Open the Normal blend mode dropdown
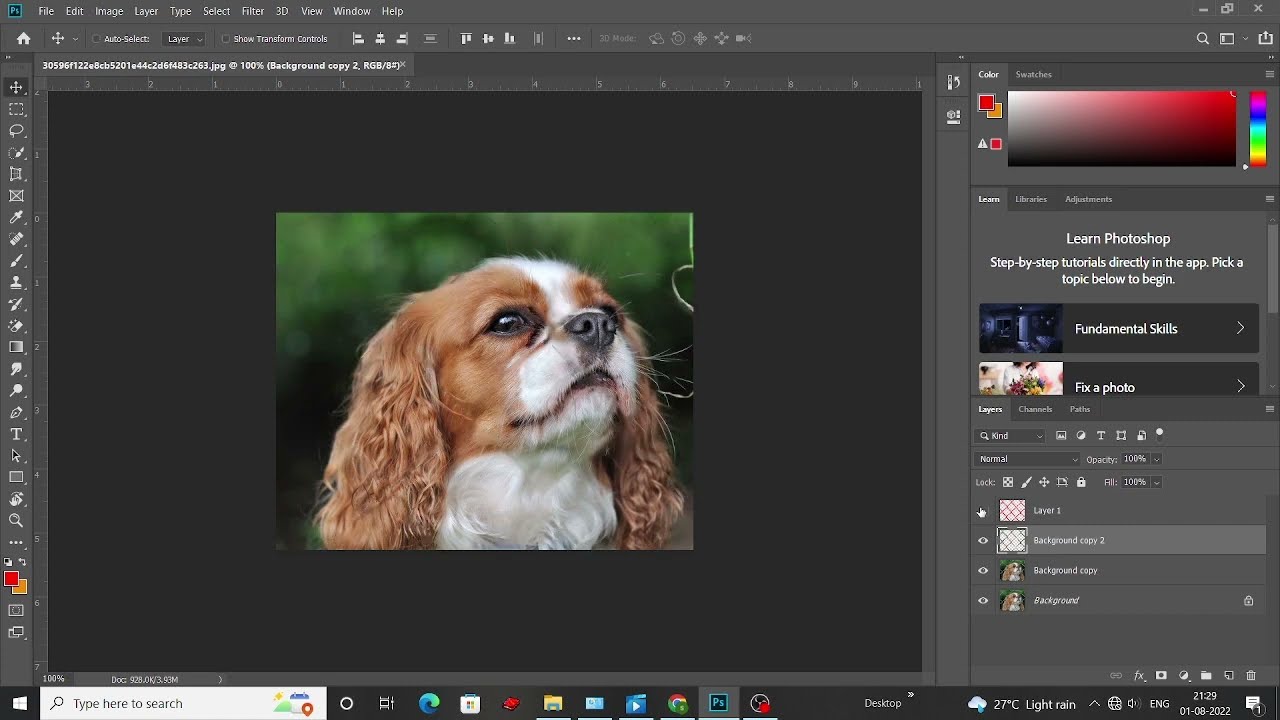The height and width of the screenshot is (720, 1280). pos(1028,459)
